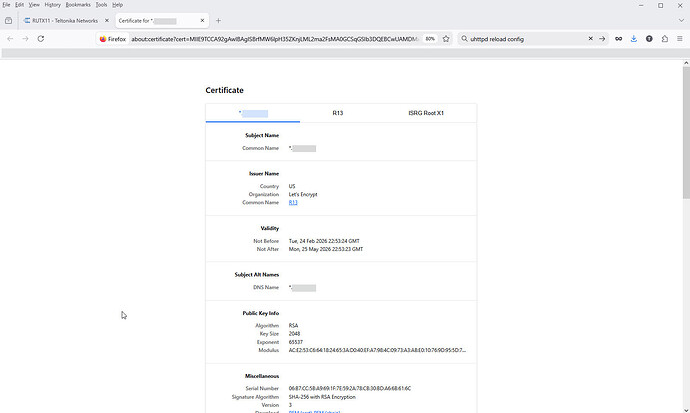Click the vertical scrollbar thumb
The image size is (690, 413).
click(686, 132)
